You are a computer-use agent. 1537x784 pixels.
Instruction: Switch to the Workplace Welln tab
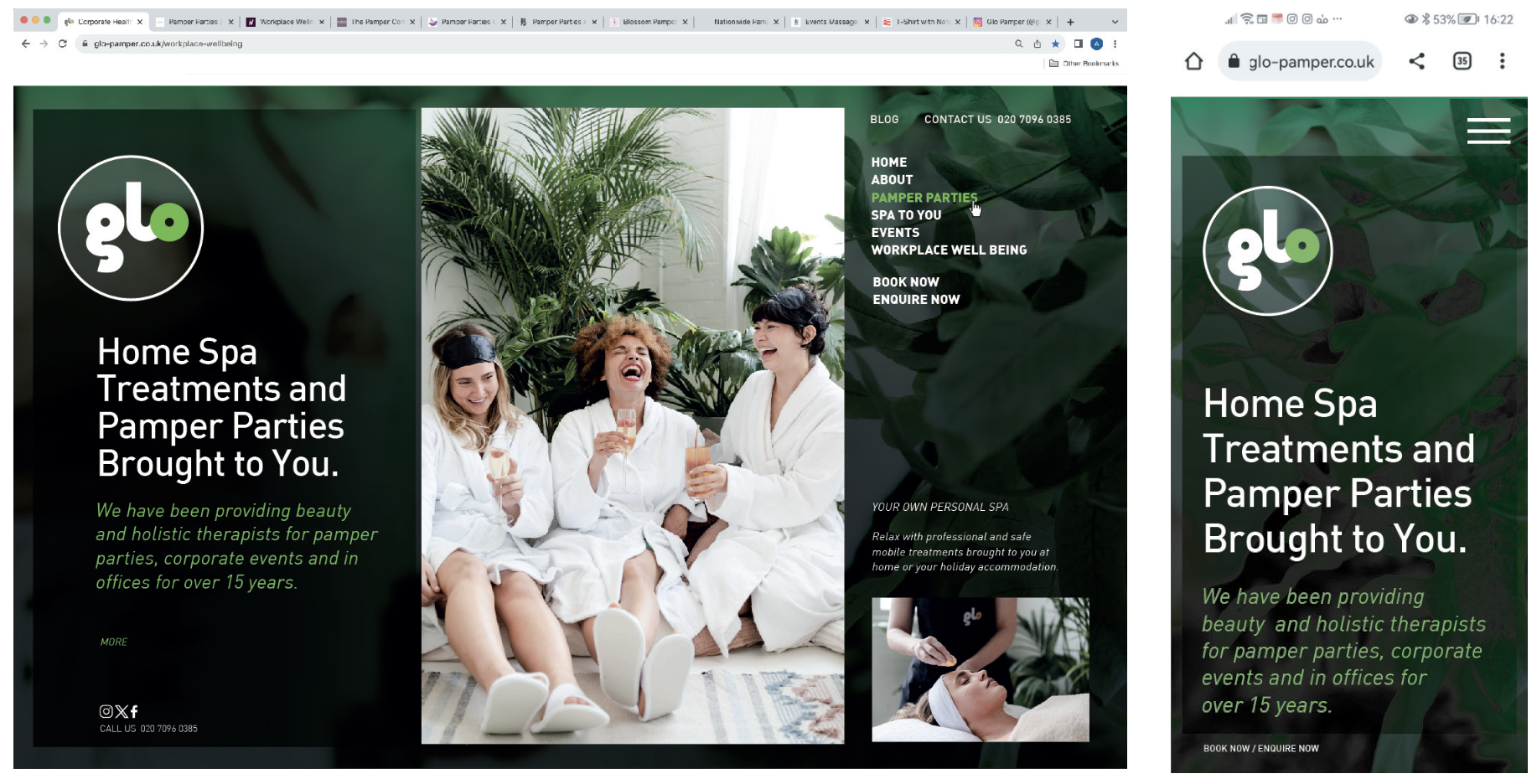tap(283, 22)
